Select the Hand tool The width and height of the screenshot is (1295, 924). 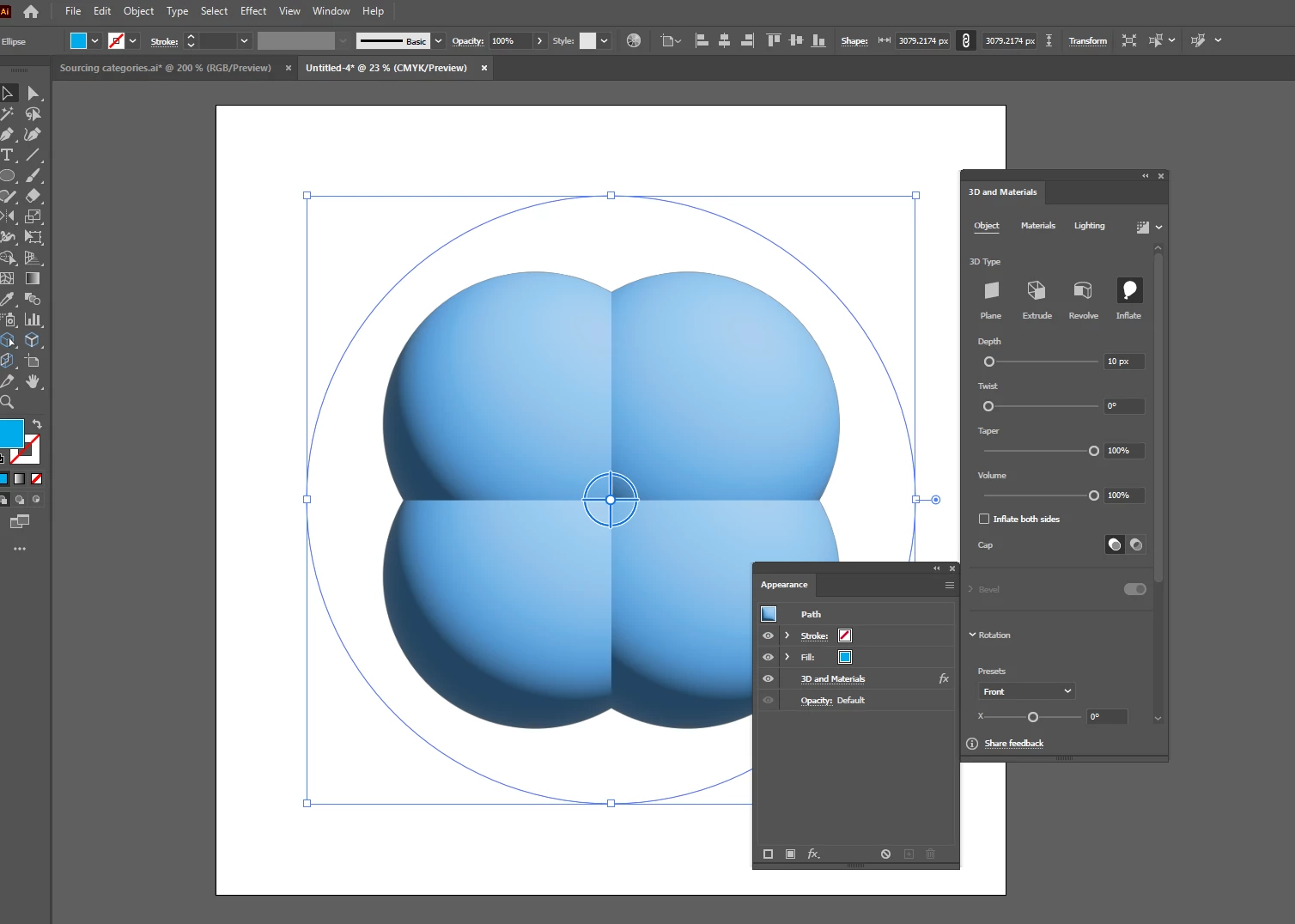pyautogui.click(x=33, y=381)
